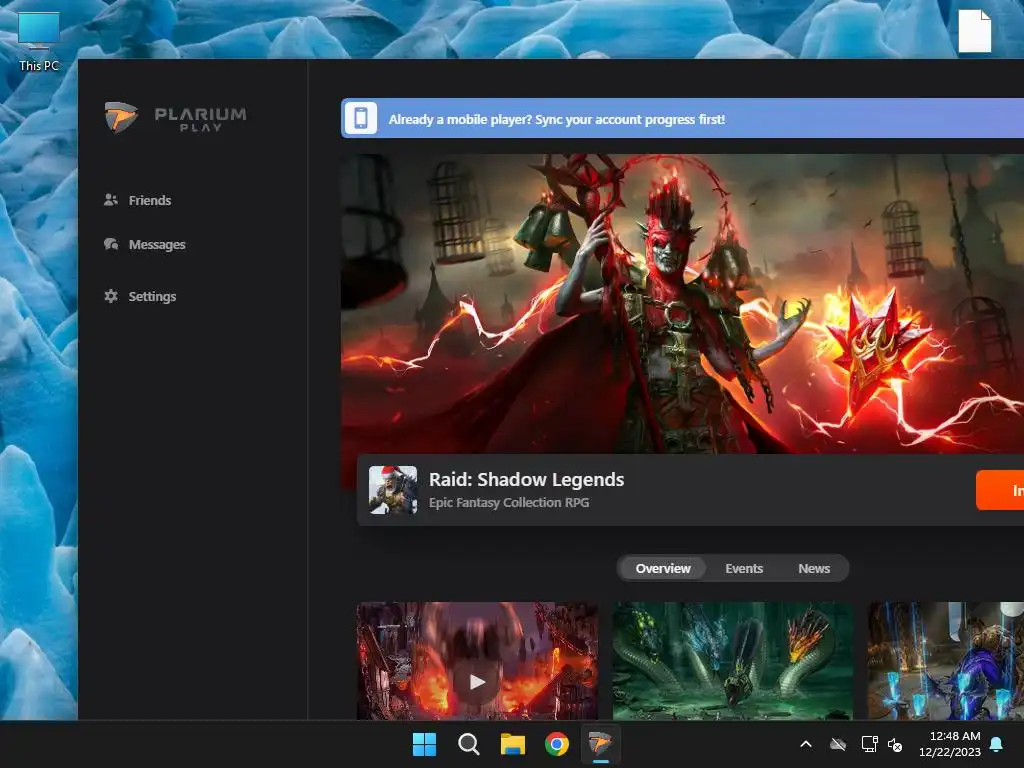Open the hydra screenshot thumbnail
The height and width of the screenshot is (768, 1024).
(x=733, y=661)
